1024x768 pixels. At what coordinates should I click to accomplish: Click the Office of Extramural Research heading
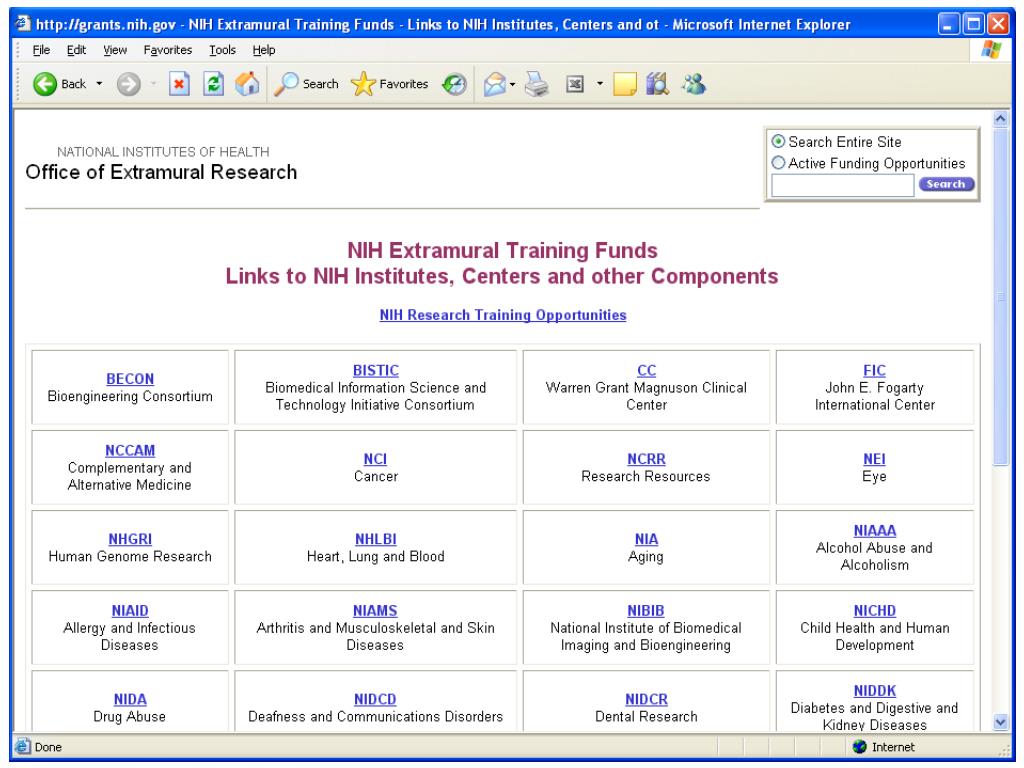click(161, 172)
